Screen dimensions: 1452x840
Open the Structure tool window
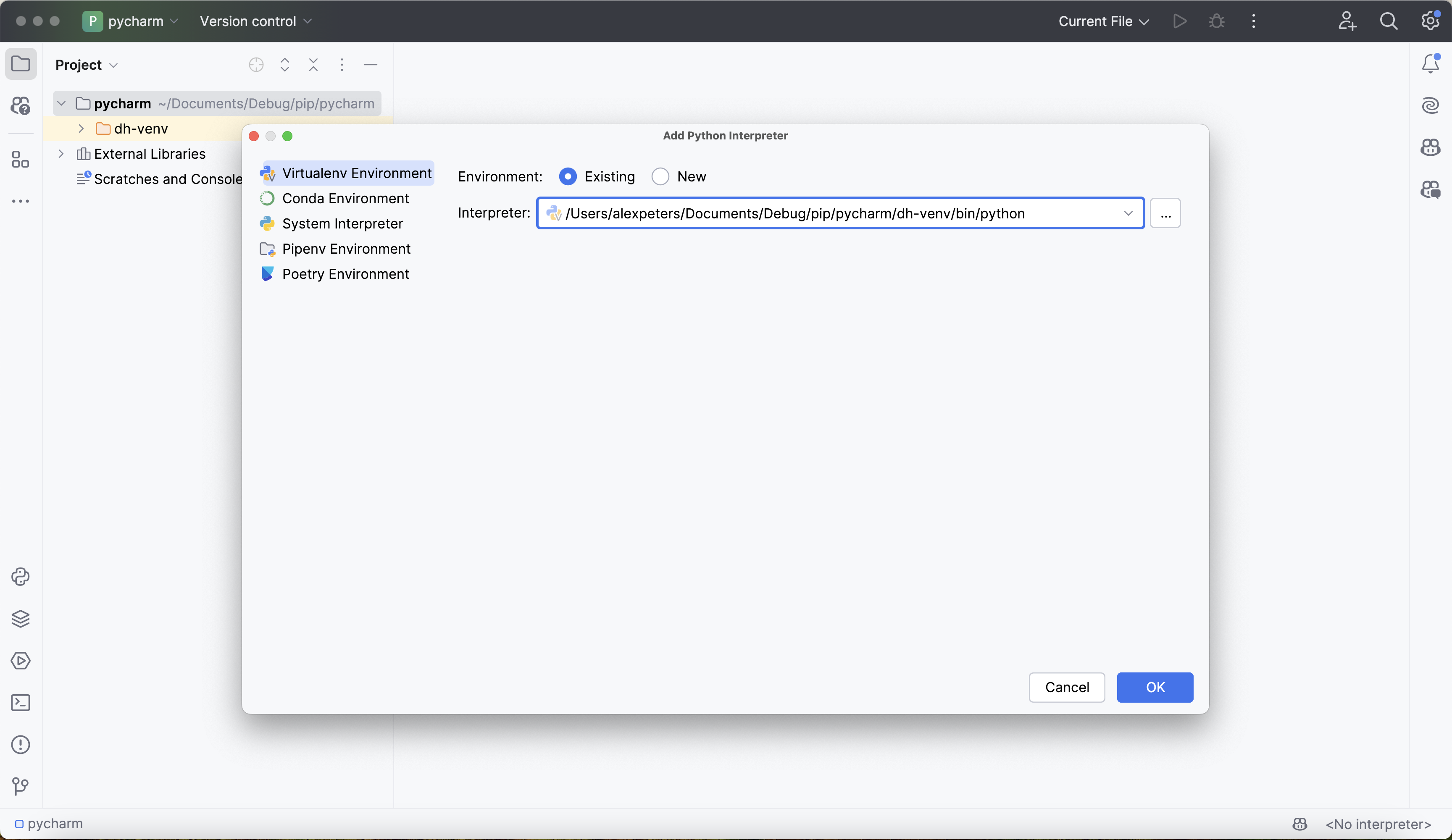tap(20, 160)
